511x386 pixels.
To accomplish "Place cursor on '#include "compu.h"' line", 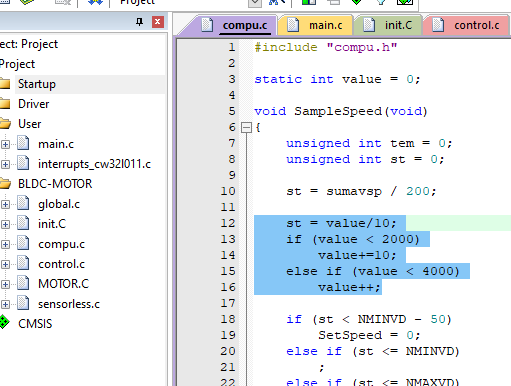I will coord(326,47).
